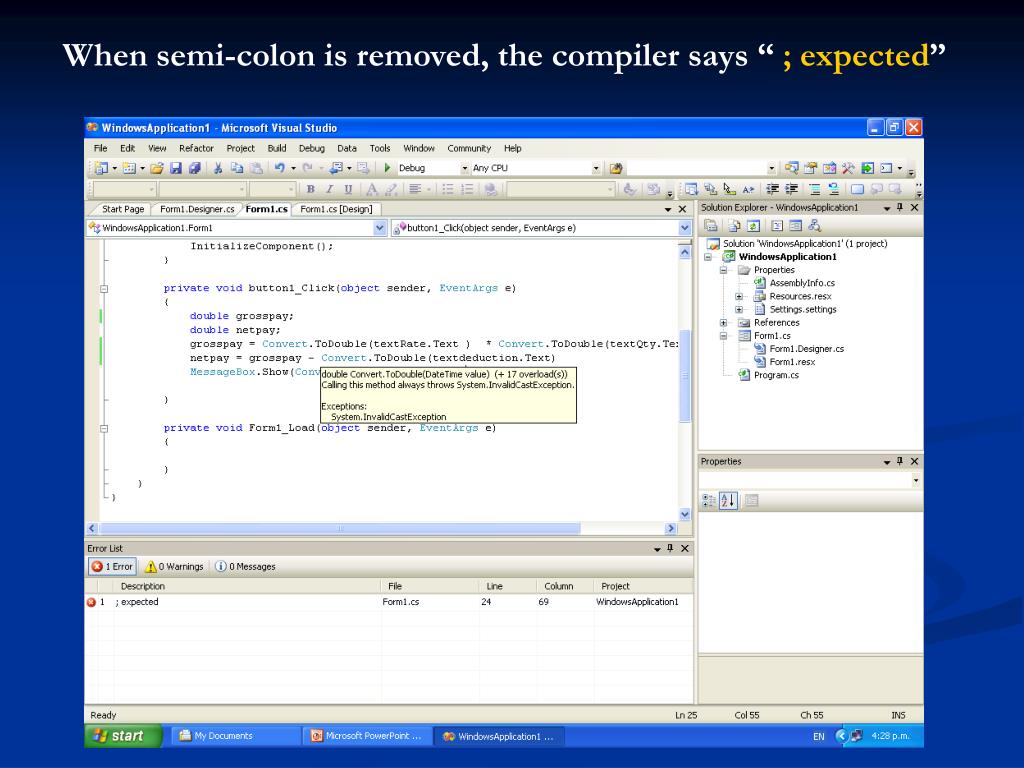The width and height of the screenshot is (1024, 768).
Task: Click the editor scroll-down arrow
Action: [x=685, y=514]
